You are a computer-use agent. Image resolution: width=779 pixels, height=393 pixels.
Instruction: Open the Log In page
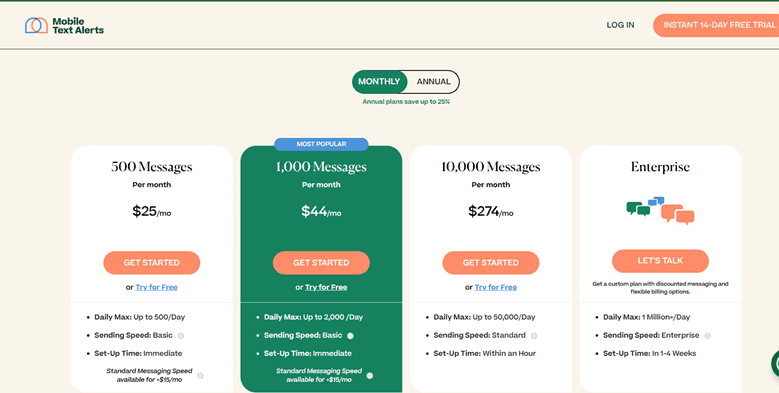pyautogui.click(x=620, y=25)
